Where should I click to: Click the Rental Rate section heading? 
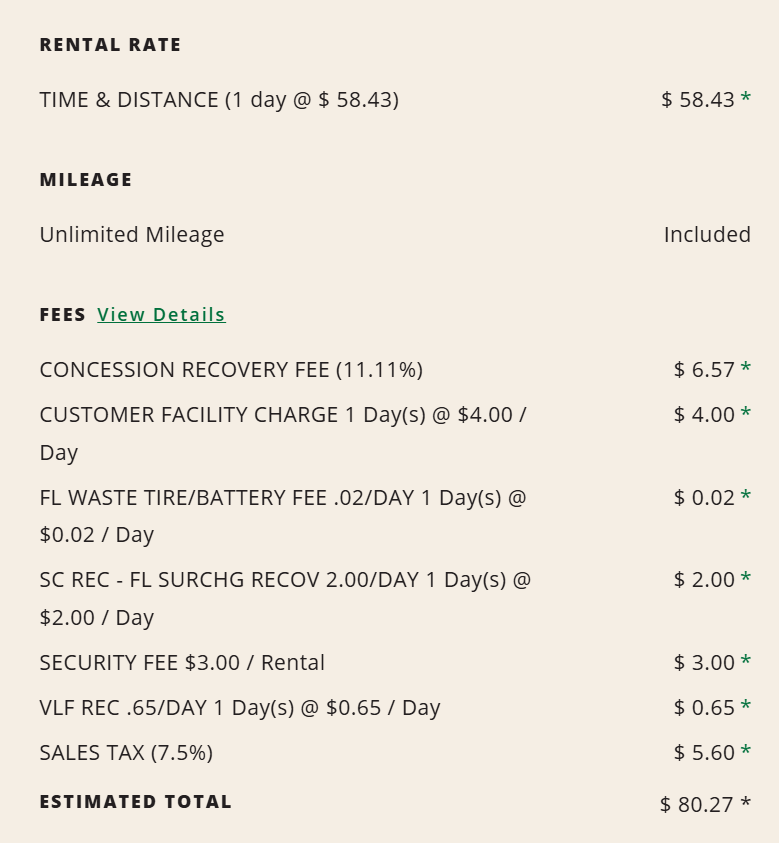coord(111,45)
